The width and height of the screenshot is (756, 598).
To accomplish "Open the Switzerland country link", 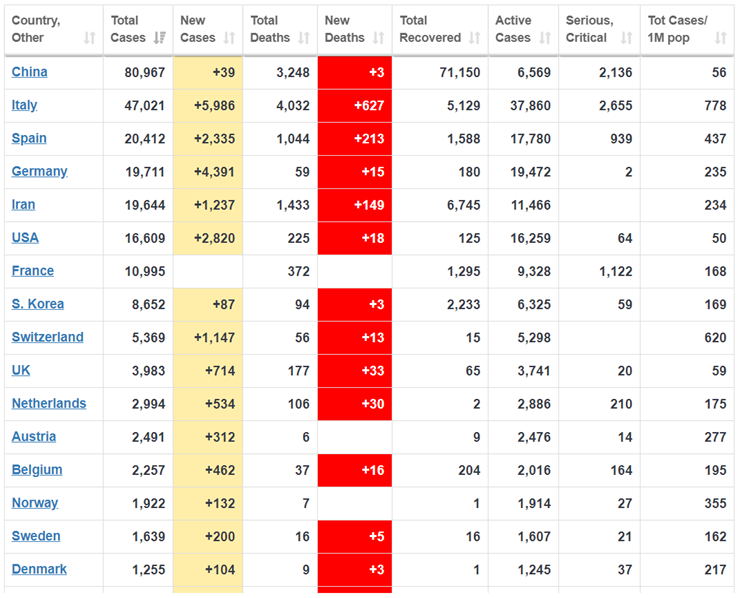I will [x=47, y=337].
